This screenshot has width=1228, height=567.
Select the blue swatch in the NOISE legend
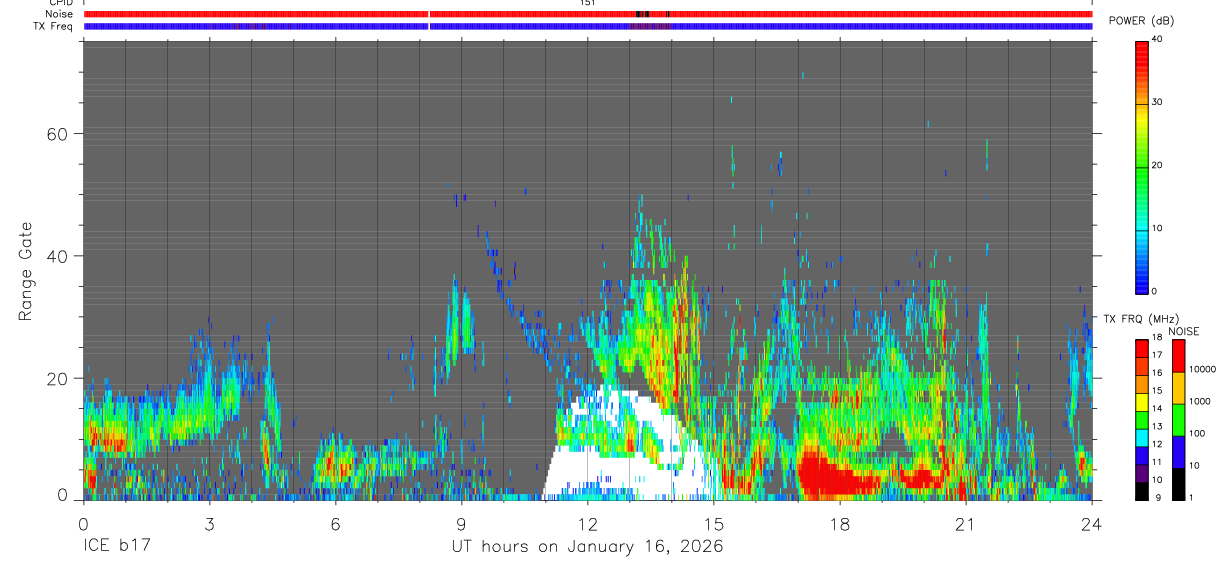coord(1178,451)
